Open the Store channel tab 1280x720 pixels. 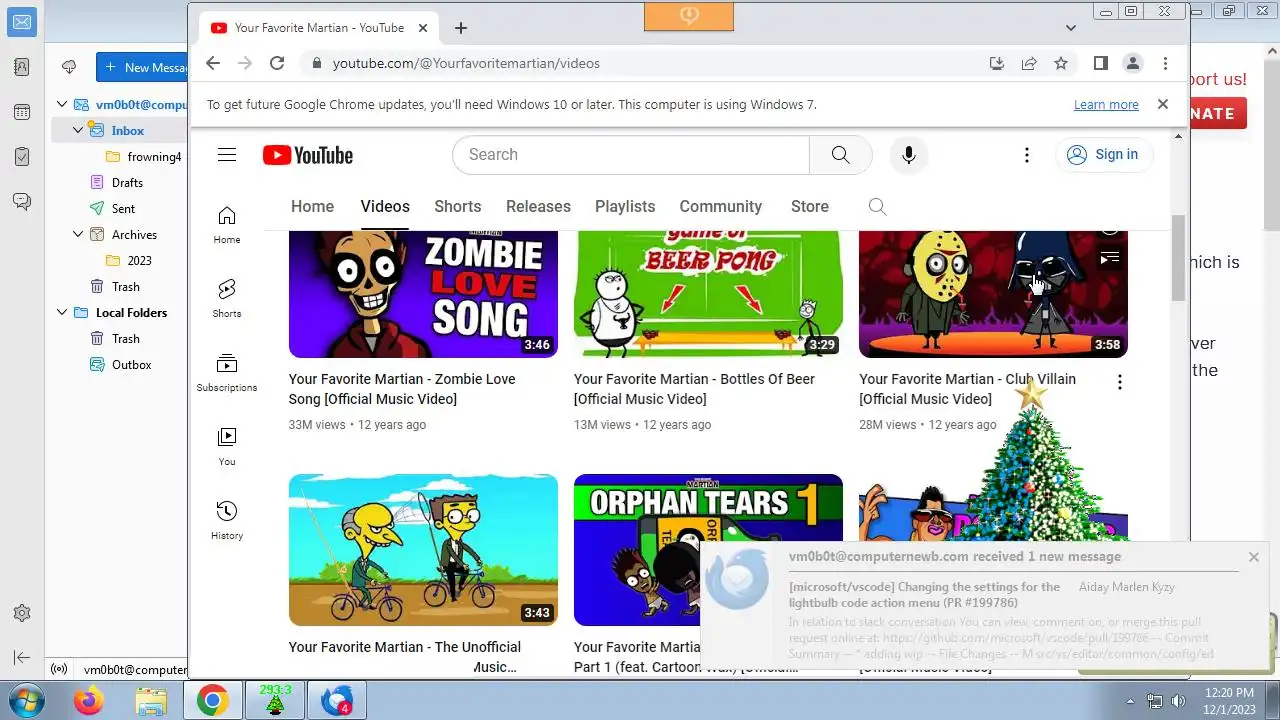pyautogui.click(x=810, y=206)
